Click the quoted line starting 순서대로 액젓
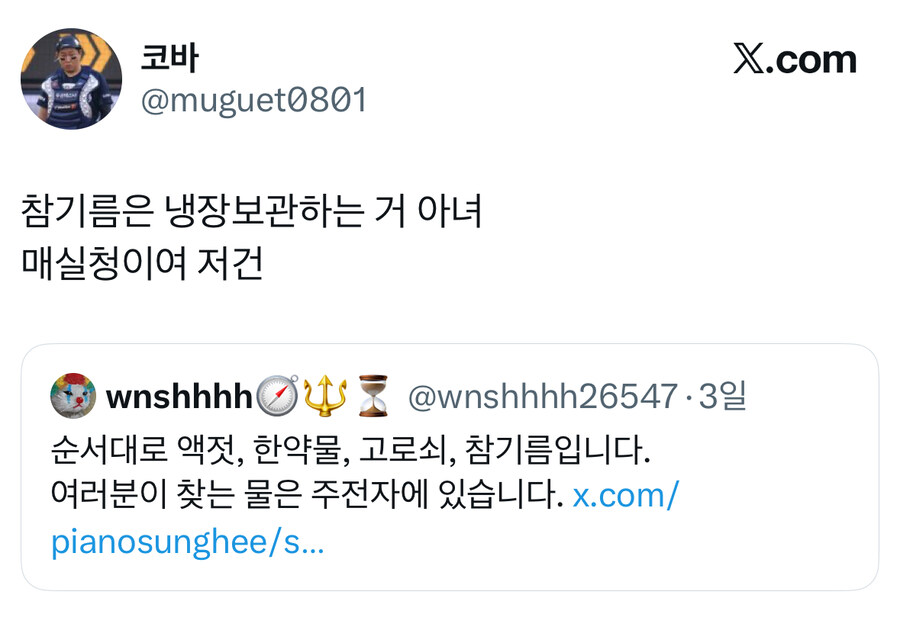Screen dimensions: 900x627 [x=350, y=449]
